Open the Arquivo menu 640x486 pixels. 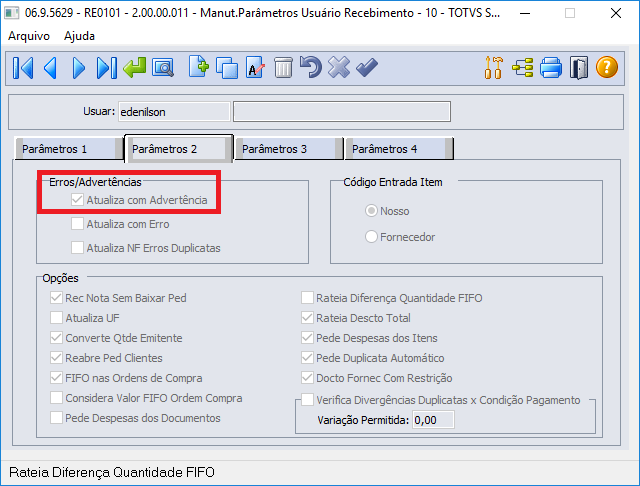click(29, 36)
